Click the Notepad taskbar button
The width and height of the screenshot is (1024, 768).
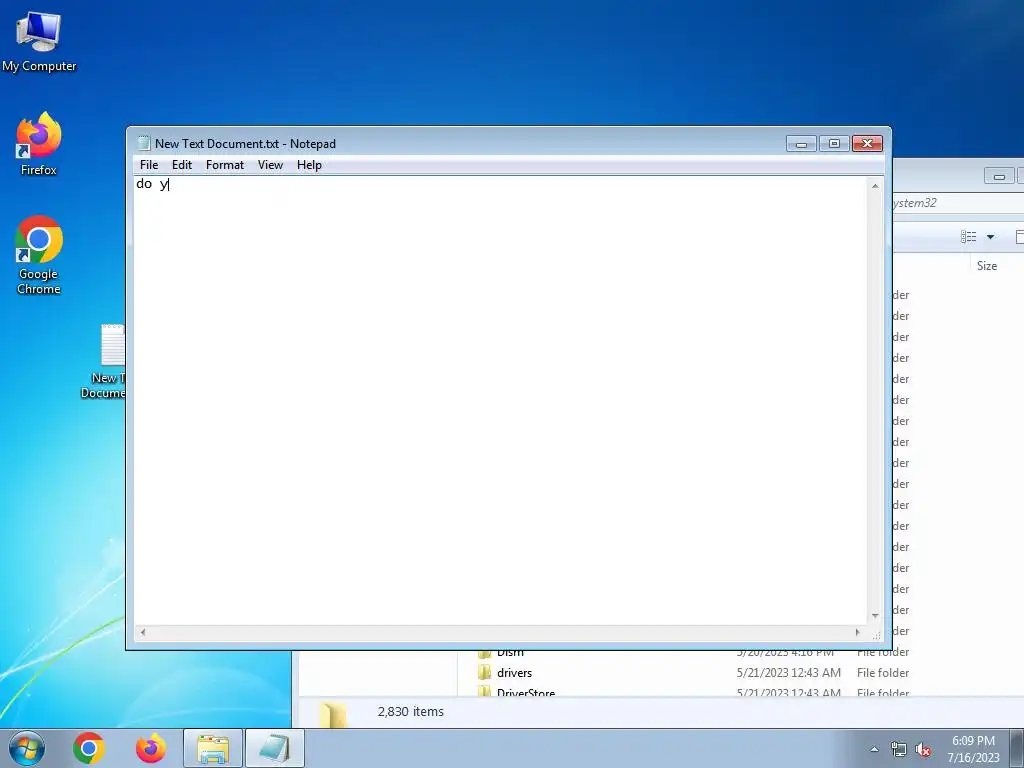pyautogui.click(x=275, y=748)
